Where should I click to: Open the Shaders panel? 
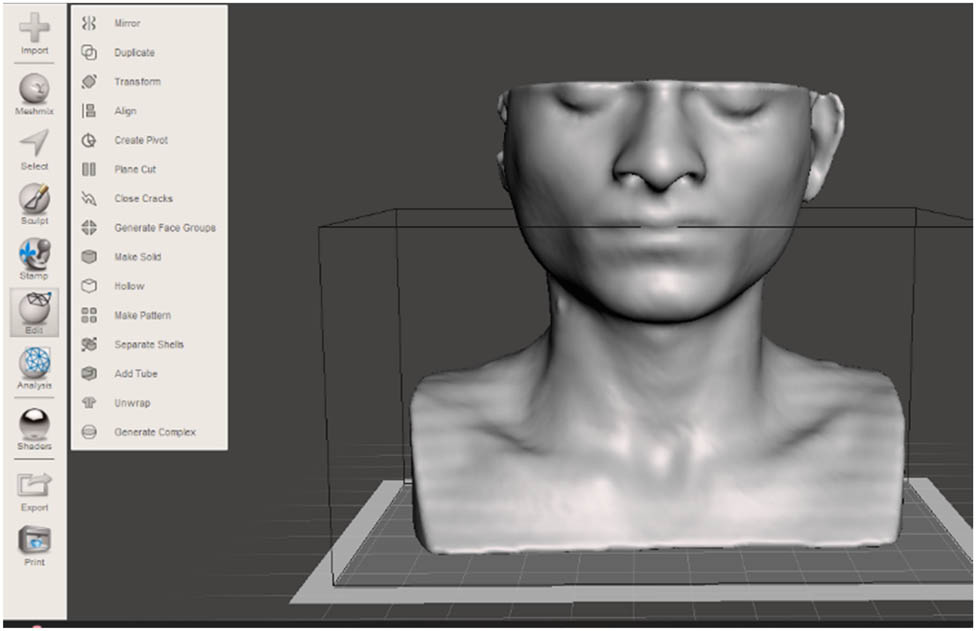pyautogui.click(x=33, y=424)
